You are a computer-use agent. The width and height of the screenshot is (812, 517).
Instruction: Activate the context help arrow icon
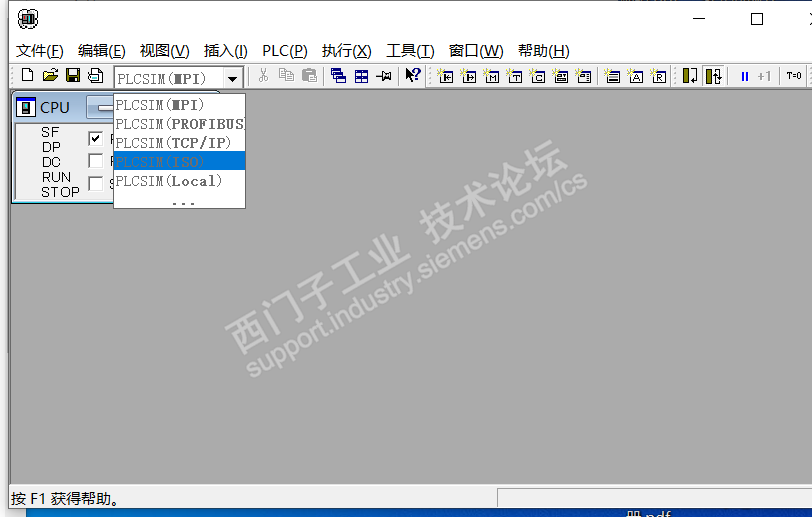click(413, 75)
